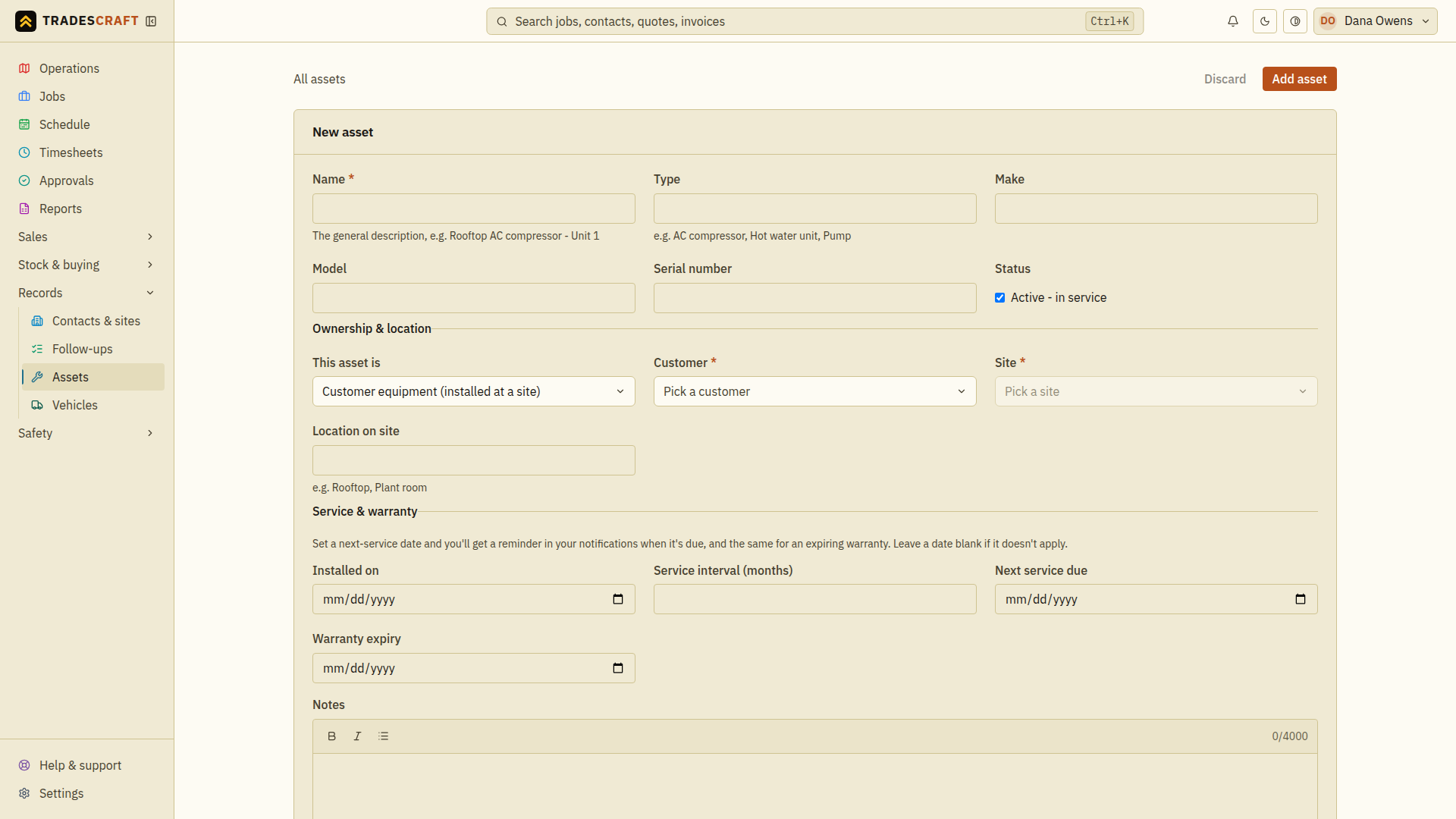
Task: Focus the Name input field
Action: pos(474,209)
